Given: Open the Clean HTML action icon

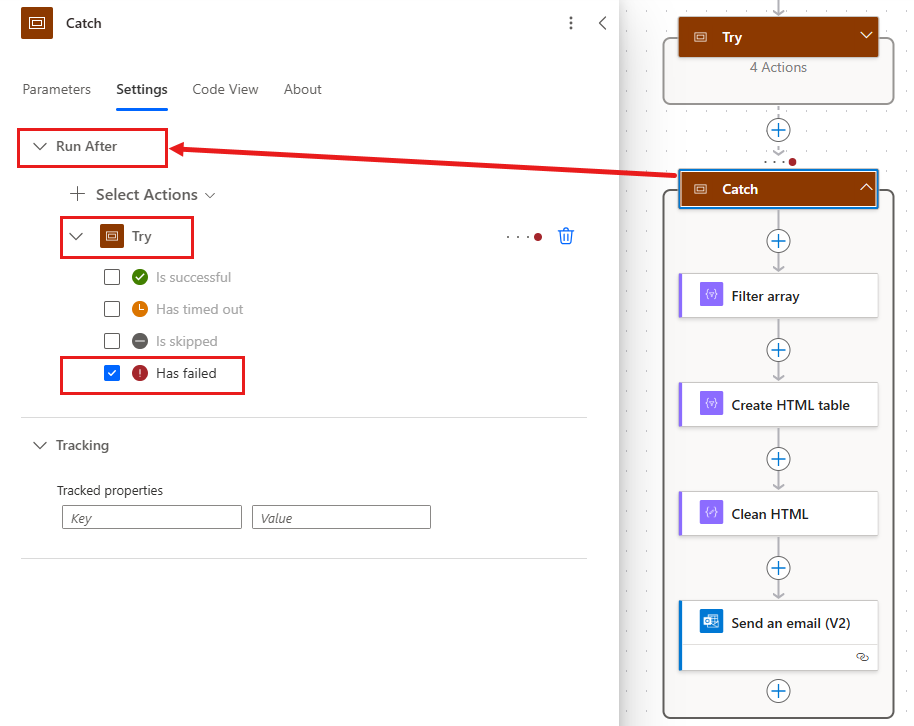Looking at the screenshot, I should [710, 513].
